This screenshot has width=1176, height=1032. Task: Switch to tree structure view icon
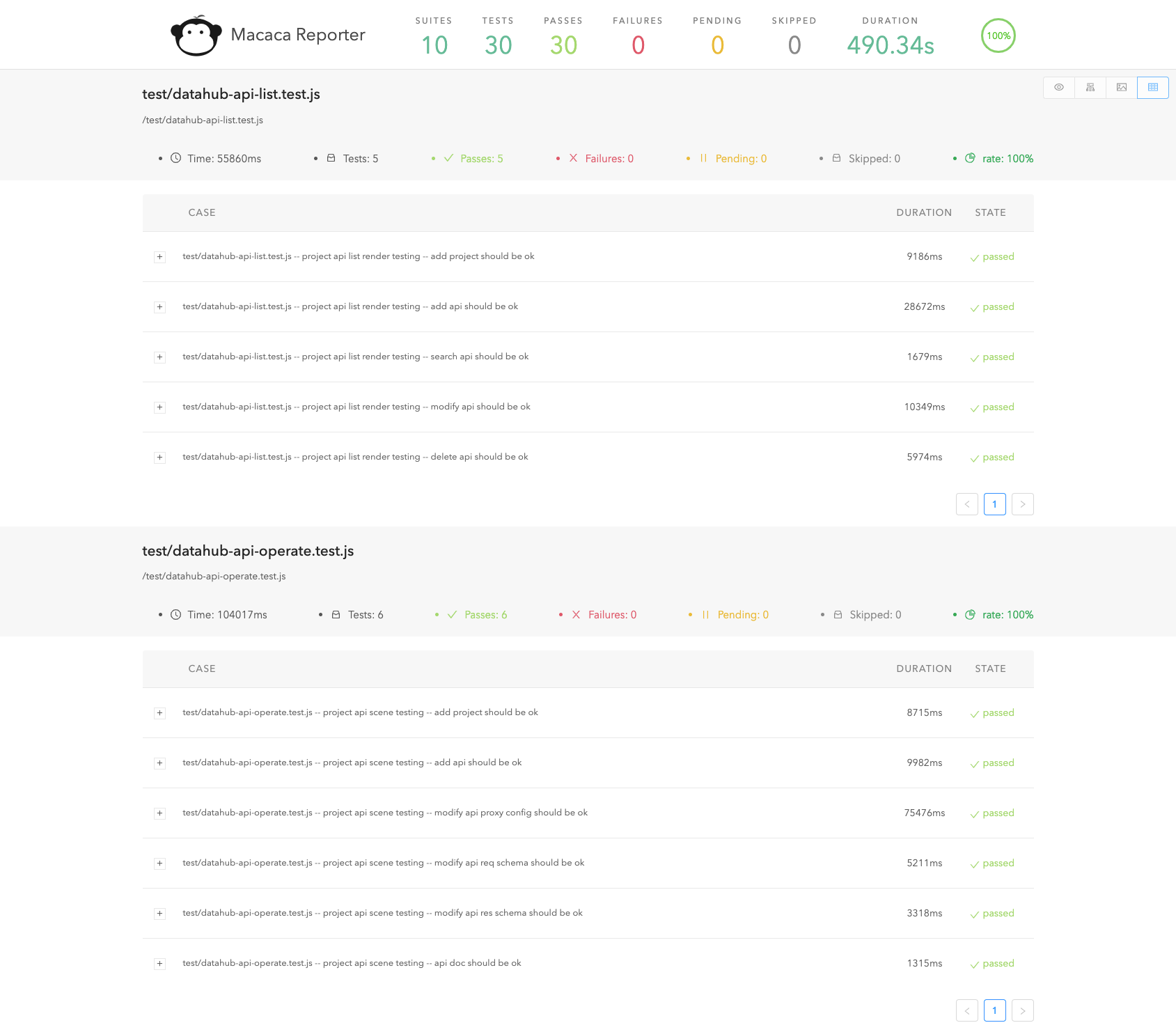click(1090, 88)
